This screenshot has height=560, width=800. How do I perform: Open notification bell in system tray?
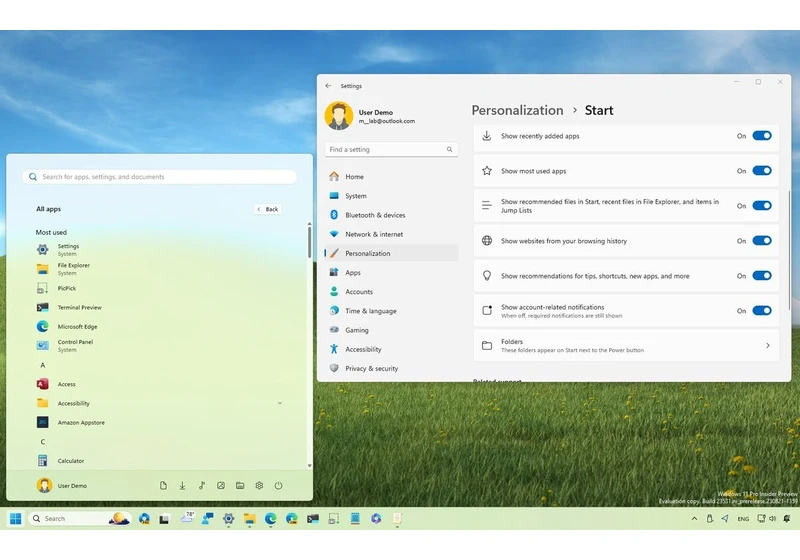pyautogui.click(x=787, y=519)
